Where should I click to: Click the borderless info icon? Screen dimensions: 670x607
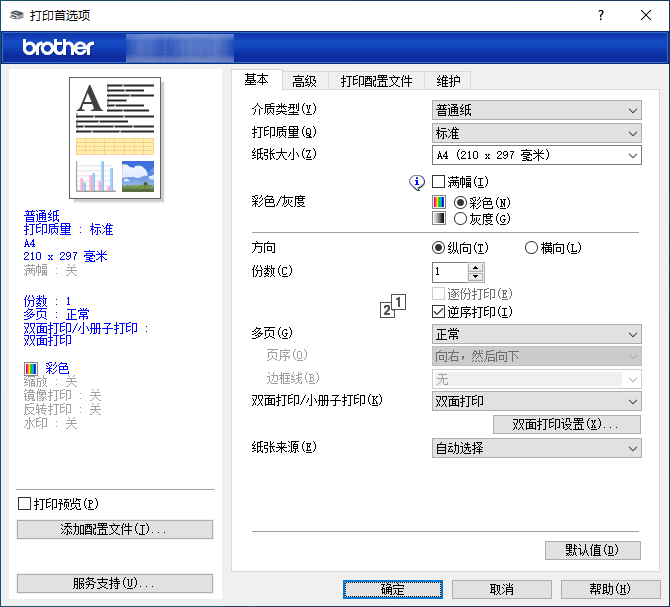coord(417,183)
